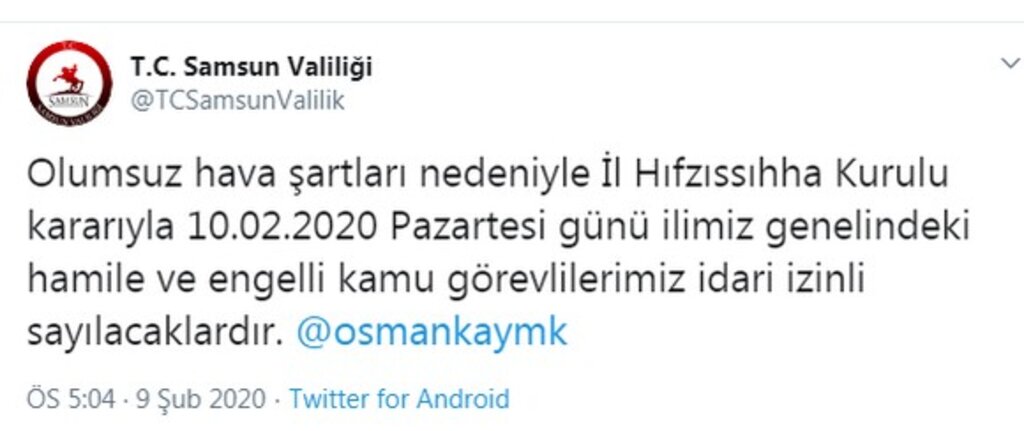Visit the @TCSamsunValilik handle
Viewport: 1024px width, 431px height.
(237, 101)
